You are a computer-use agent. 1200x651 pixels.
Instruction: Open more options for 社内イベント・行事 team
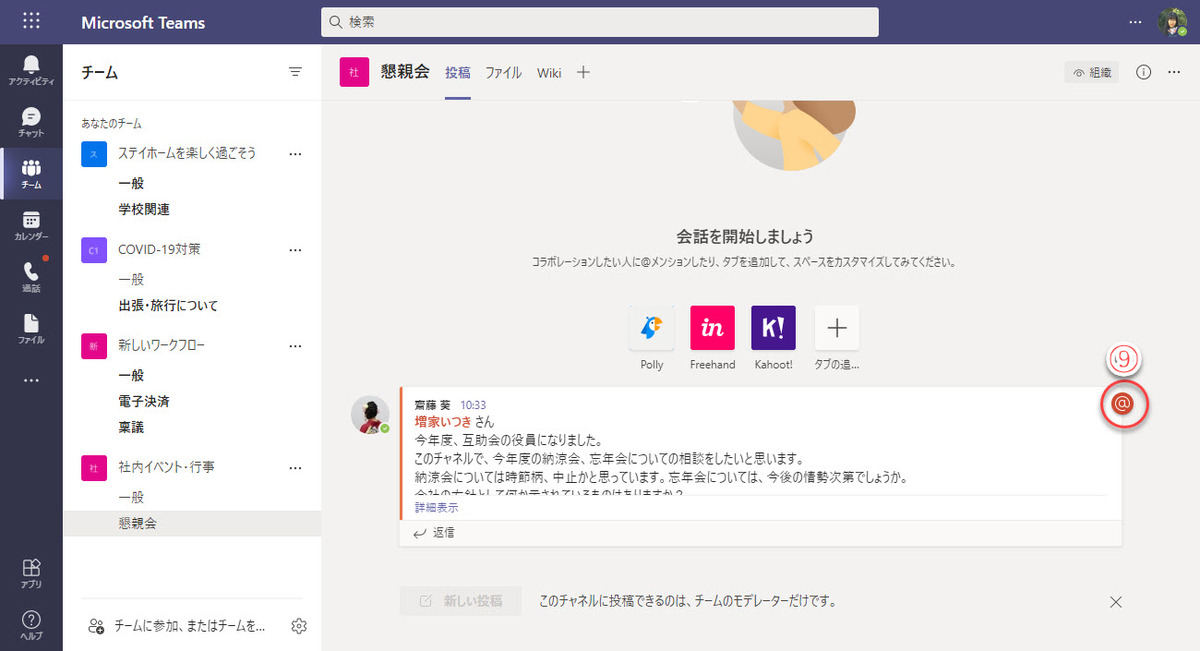[x=295, y=467]
